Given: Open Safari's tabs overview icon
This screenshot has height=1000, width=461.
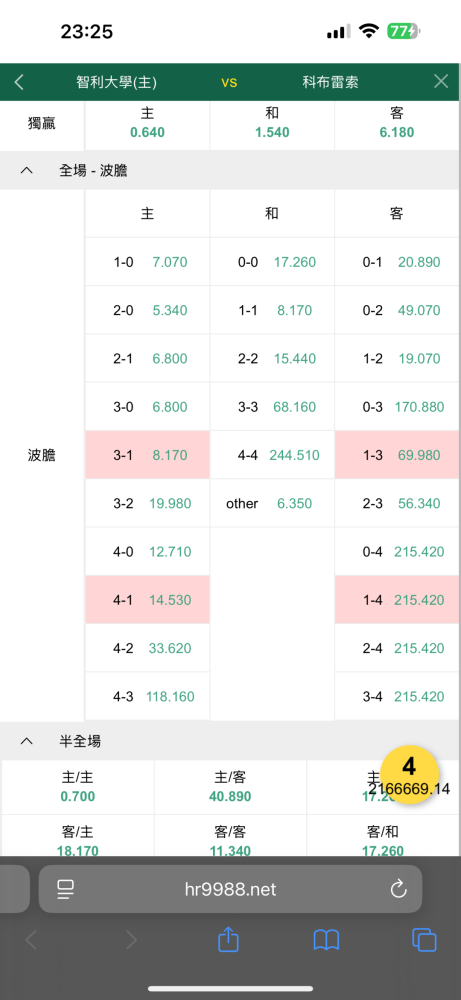Looking at the screenshot, I should pos(424,940).
